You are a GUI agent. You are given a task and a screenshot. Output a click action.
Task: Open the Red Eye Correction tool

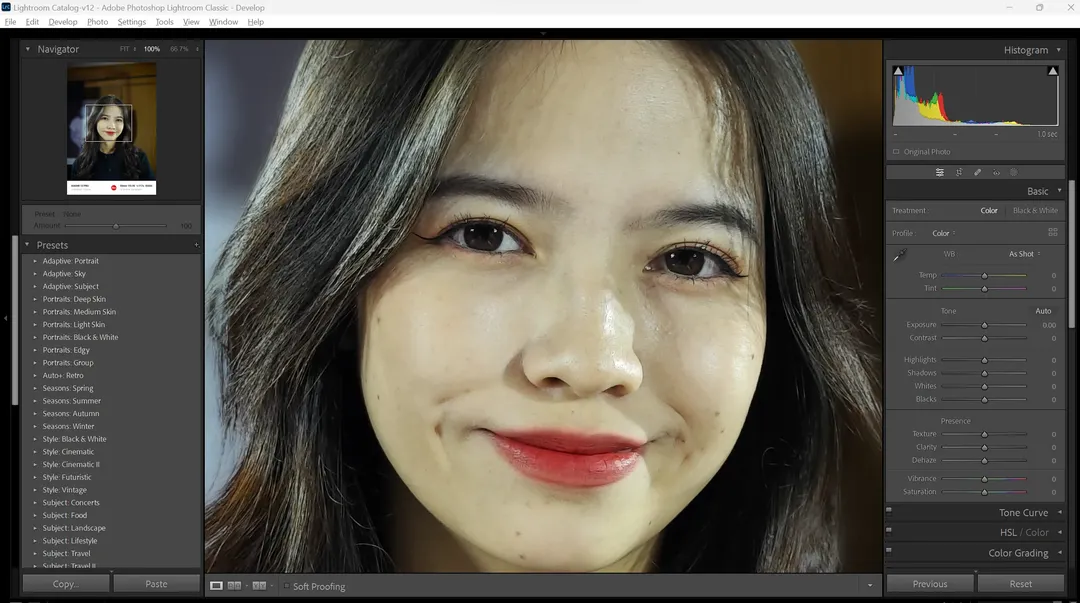point(996,172)
